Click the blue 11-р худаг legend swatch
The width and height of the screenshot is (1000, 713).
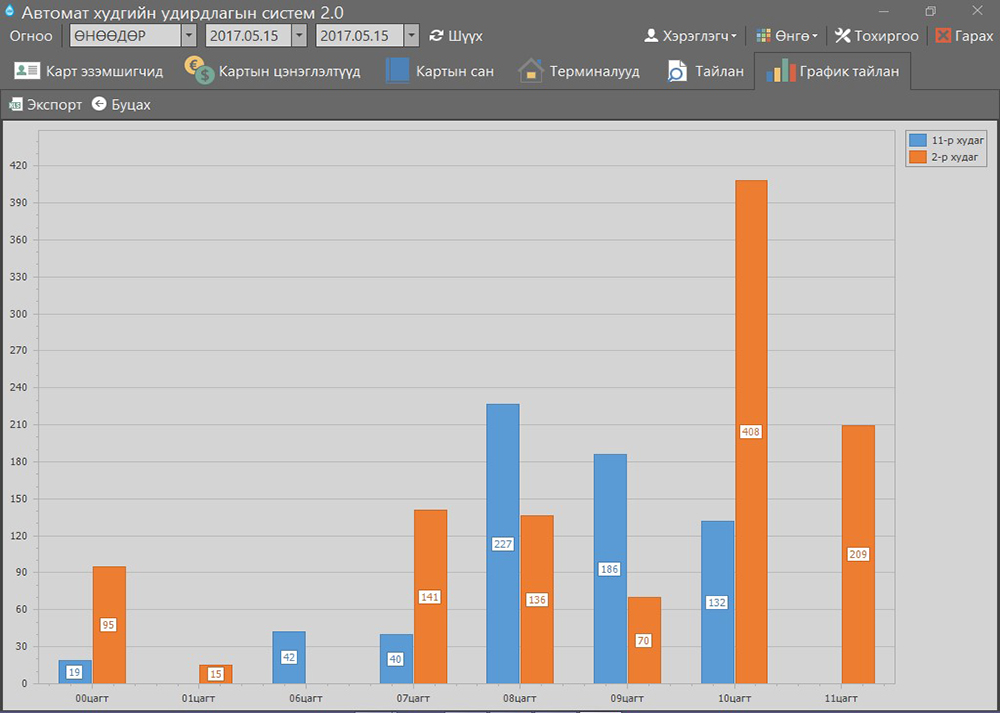pos(918,140)
